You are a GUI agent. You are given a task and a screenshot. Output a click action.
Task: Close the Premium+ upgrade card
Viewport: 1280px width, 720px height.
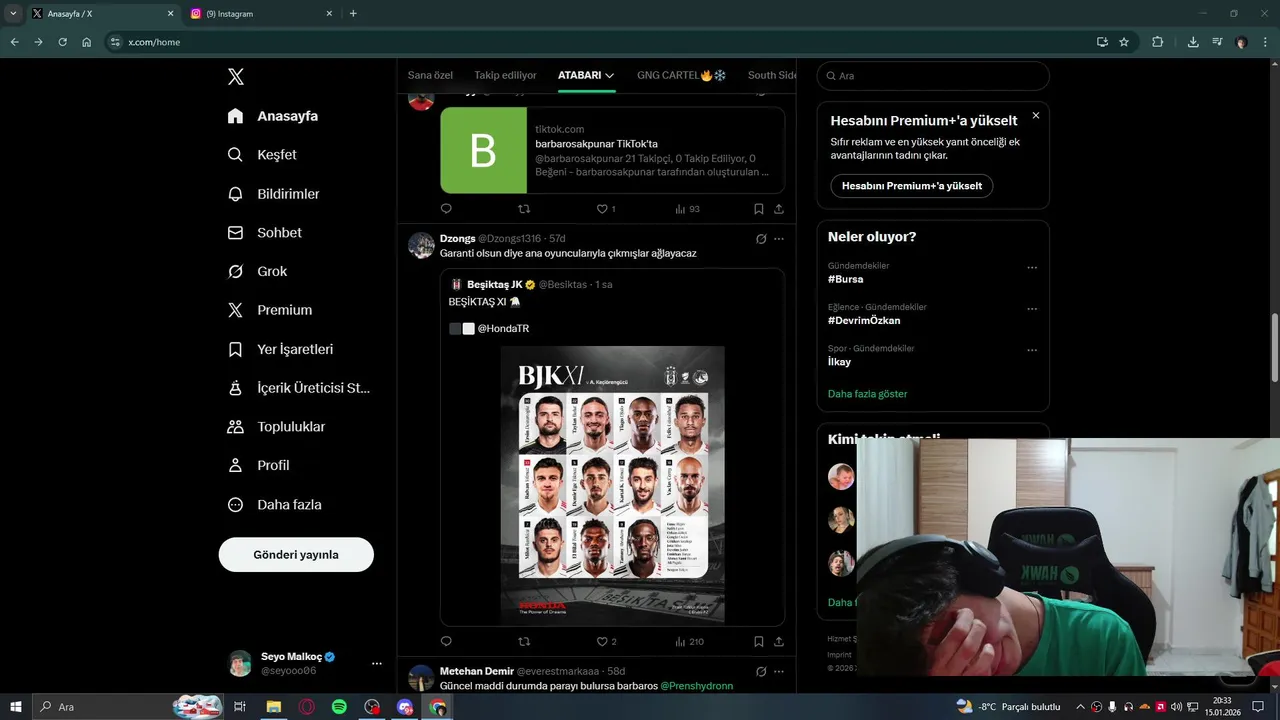pyautogui.click(x=1036, y=116)
